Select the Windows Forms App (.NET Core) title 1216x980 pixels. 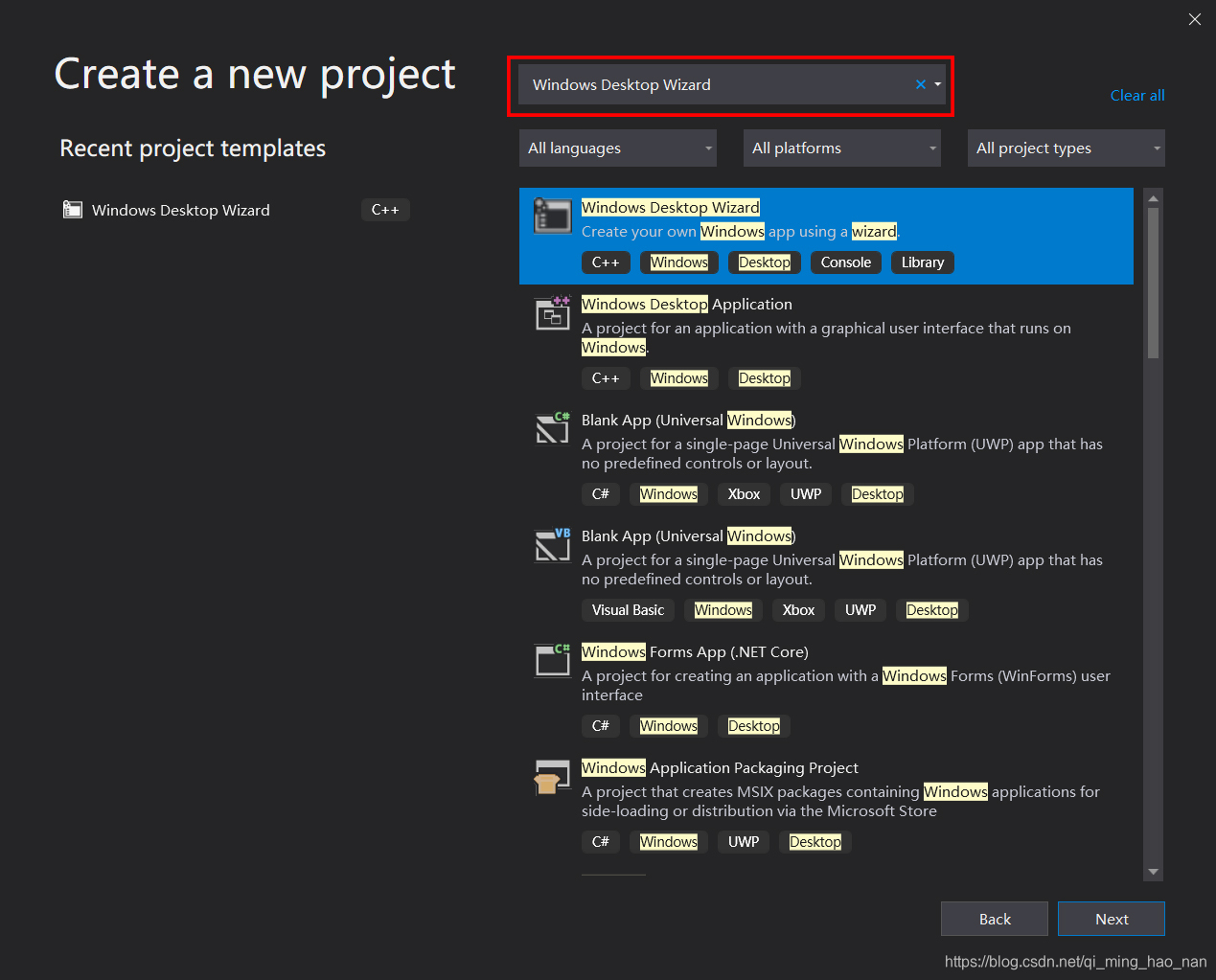coord(695,651)
